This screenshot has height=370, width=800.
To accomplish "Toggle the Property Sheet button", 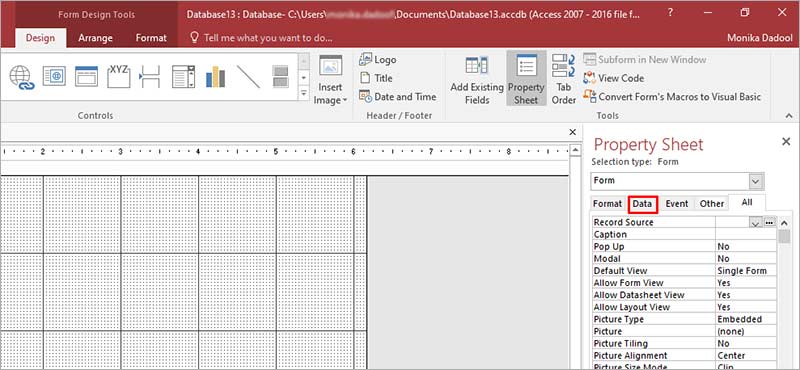I will click(526, 78).
